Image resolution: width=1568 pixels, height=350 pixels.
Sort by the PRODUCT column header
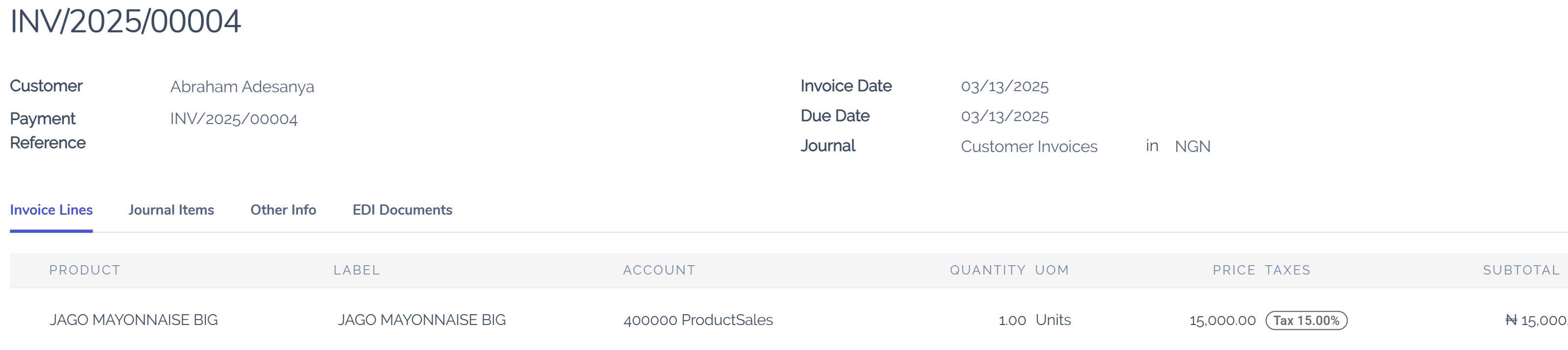(85, 270)
